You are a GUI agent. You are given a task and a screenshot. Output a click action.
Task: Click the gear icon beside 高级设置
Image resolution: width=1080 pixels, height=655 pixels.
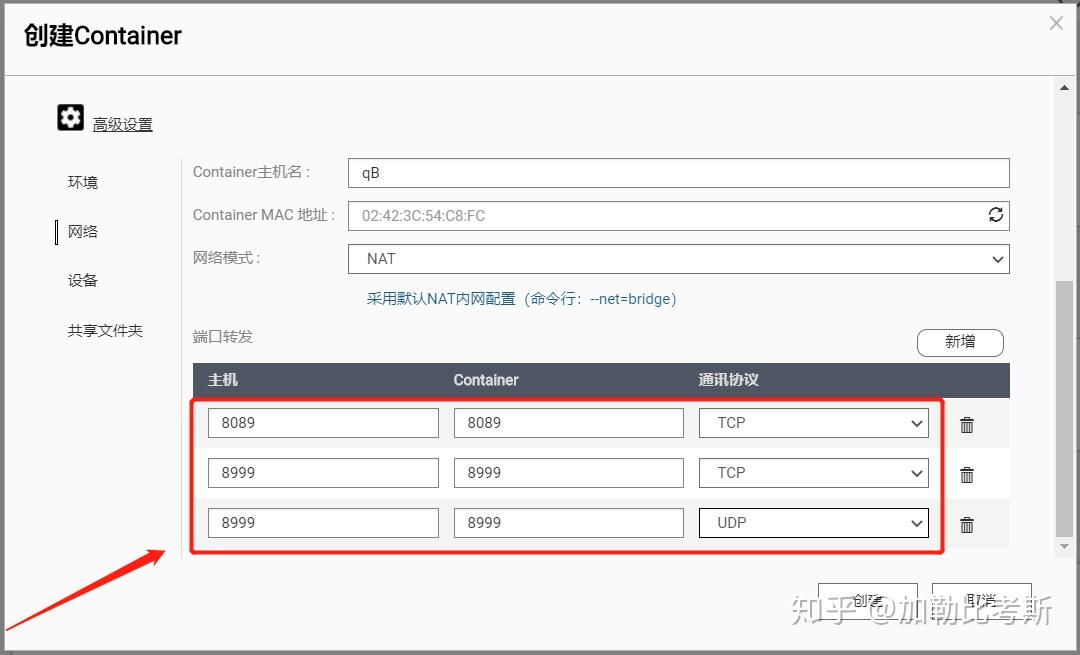70,117
